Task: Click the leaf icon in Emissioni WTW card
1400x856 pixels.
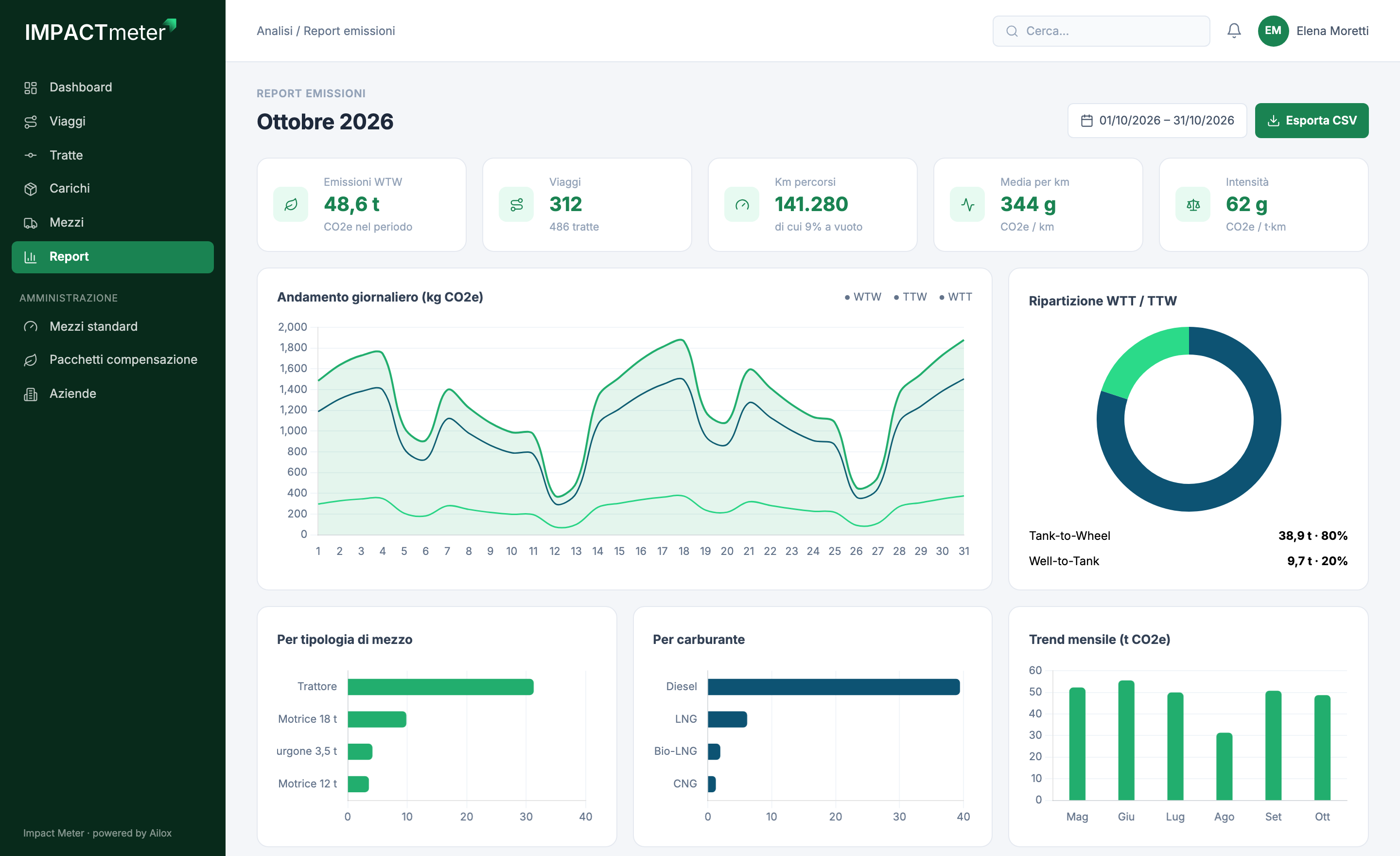Action: coord(291,205)
